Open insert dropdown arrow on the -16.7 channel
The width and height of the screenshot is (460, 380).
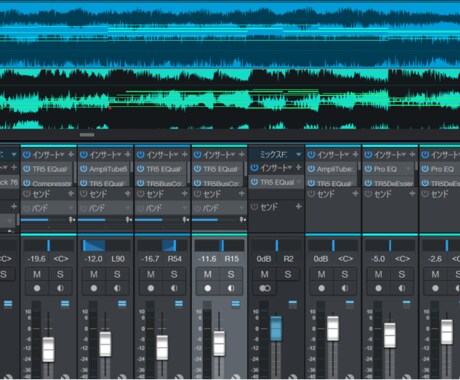pos(176,155)
